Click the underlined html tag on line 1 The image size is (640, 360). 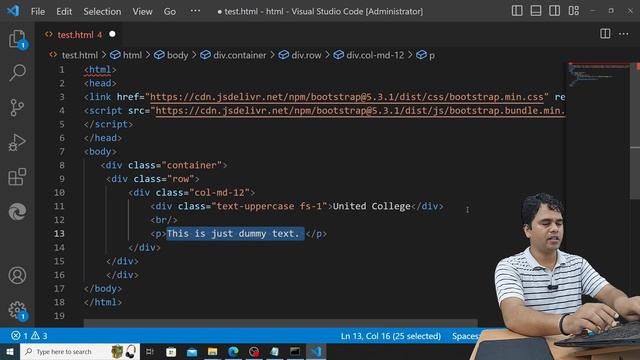(x=100, y=70)
